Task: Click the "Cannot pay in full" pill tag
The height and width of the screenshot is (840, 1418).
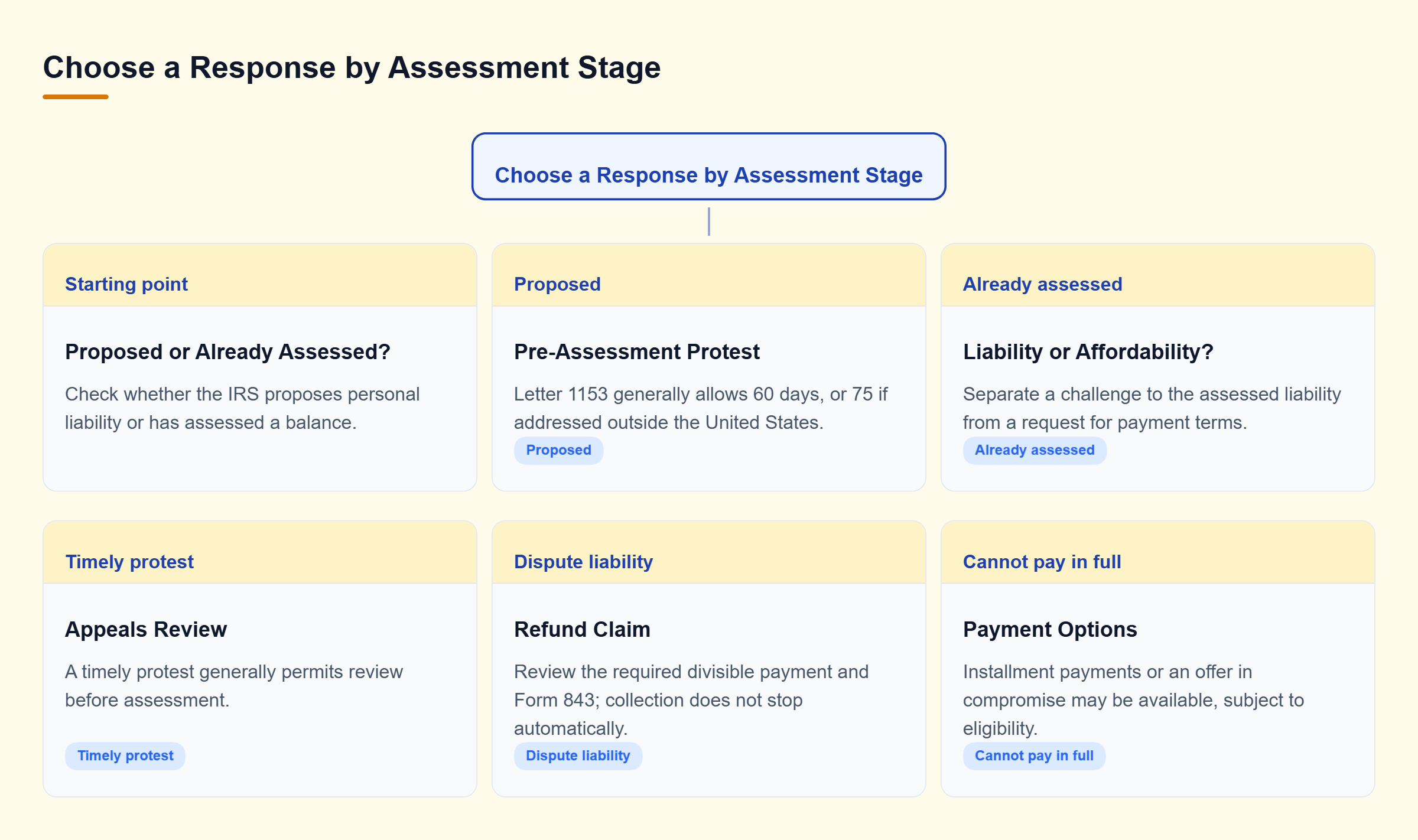Action: coord(1034,756)
